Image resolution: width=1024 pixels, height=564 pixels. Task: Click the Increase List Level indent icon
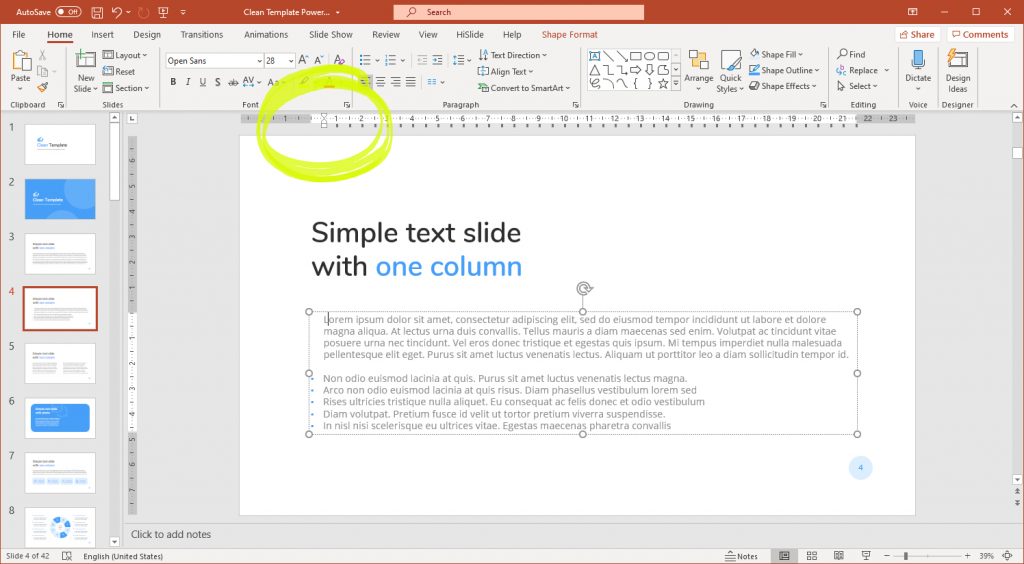[x=438, y=60]
